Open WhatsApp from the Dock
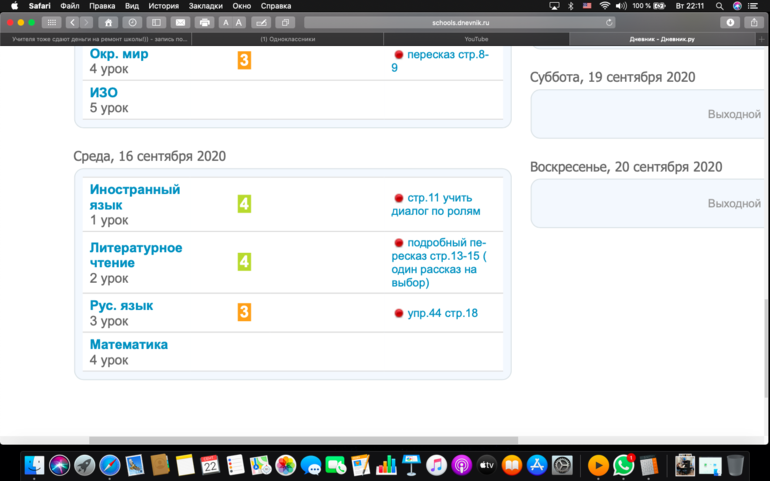The image size is (770, 481). [624, 465]
